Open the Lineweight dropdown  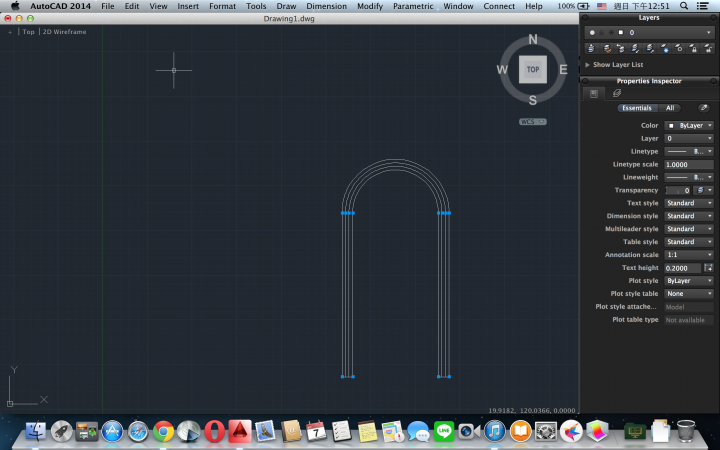689,177
